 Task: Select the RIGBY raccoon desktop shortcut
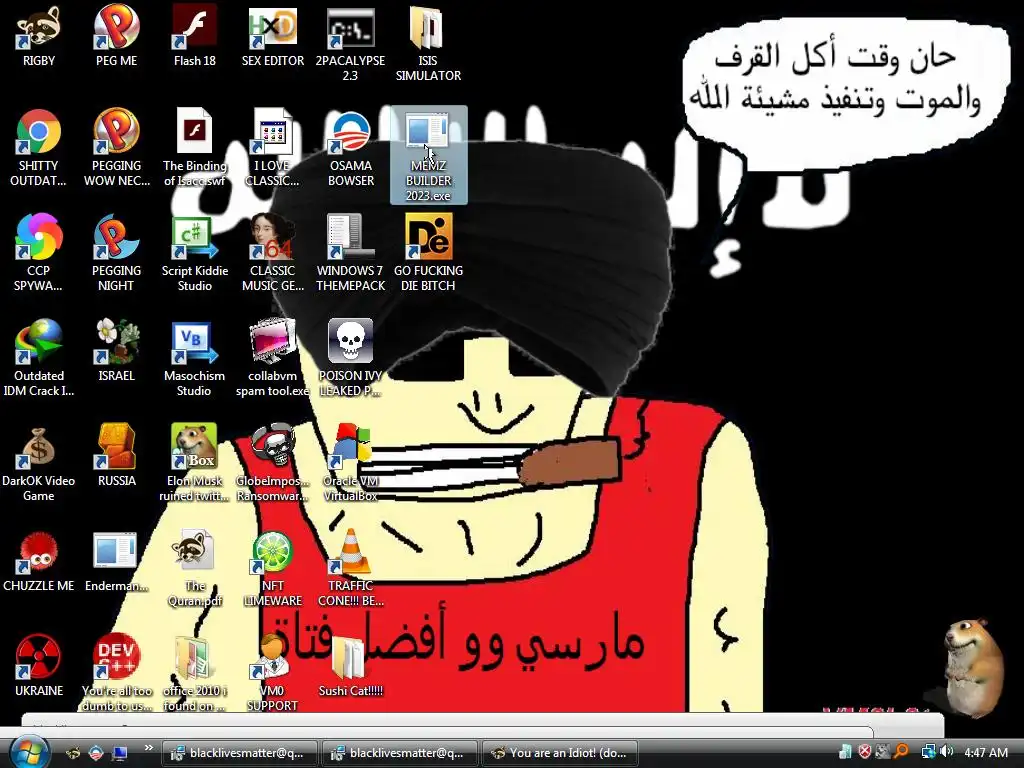click(x=39, y=38)
